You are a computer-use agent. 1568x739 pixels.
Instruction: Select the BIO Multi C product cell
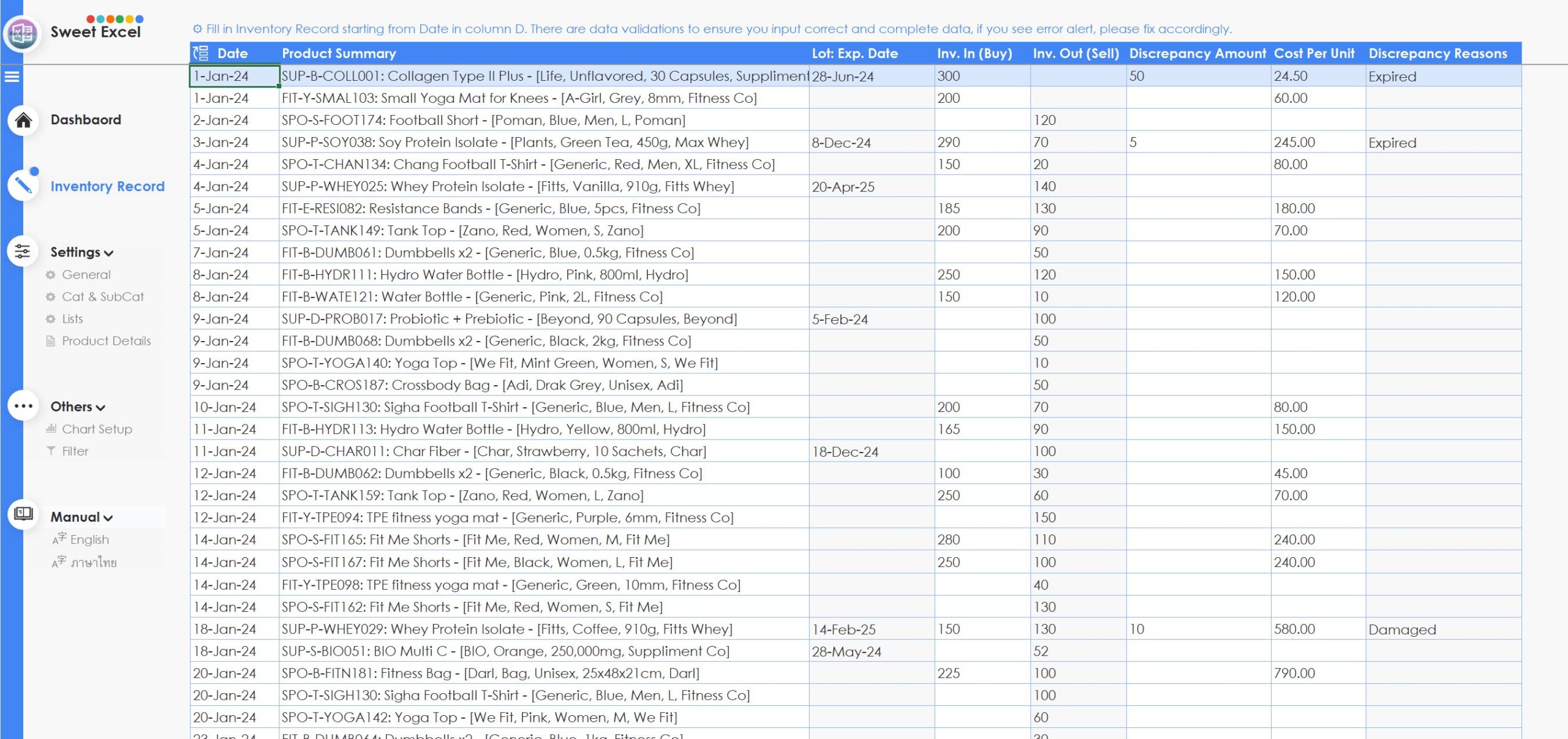(545, 651)
